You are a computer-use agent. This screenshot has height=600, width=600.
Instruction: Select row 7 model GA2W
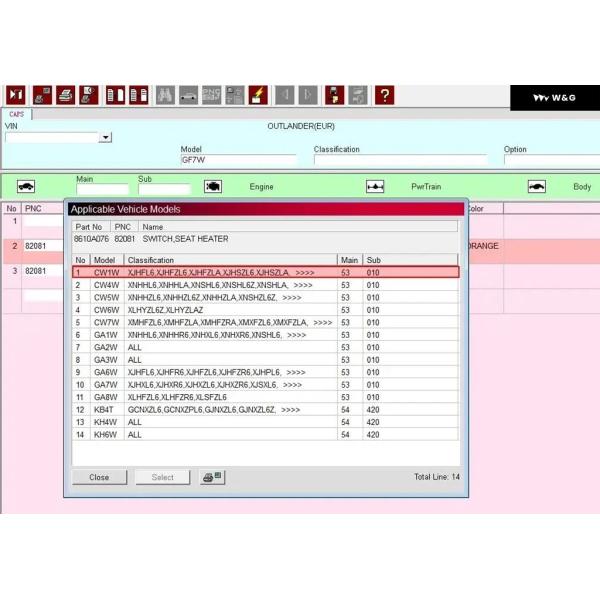[265, 347]
